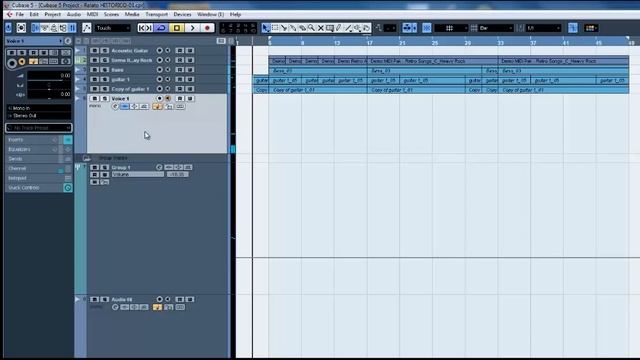The height and width of the screenshot is (360, 640).
Task: Select the Split (scissors) tool
Action: click(x=284, y=28)
